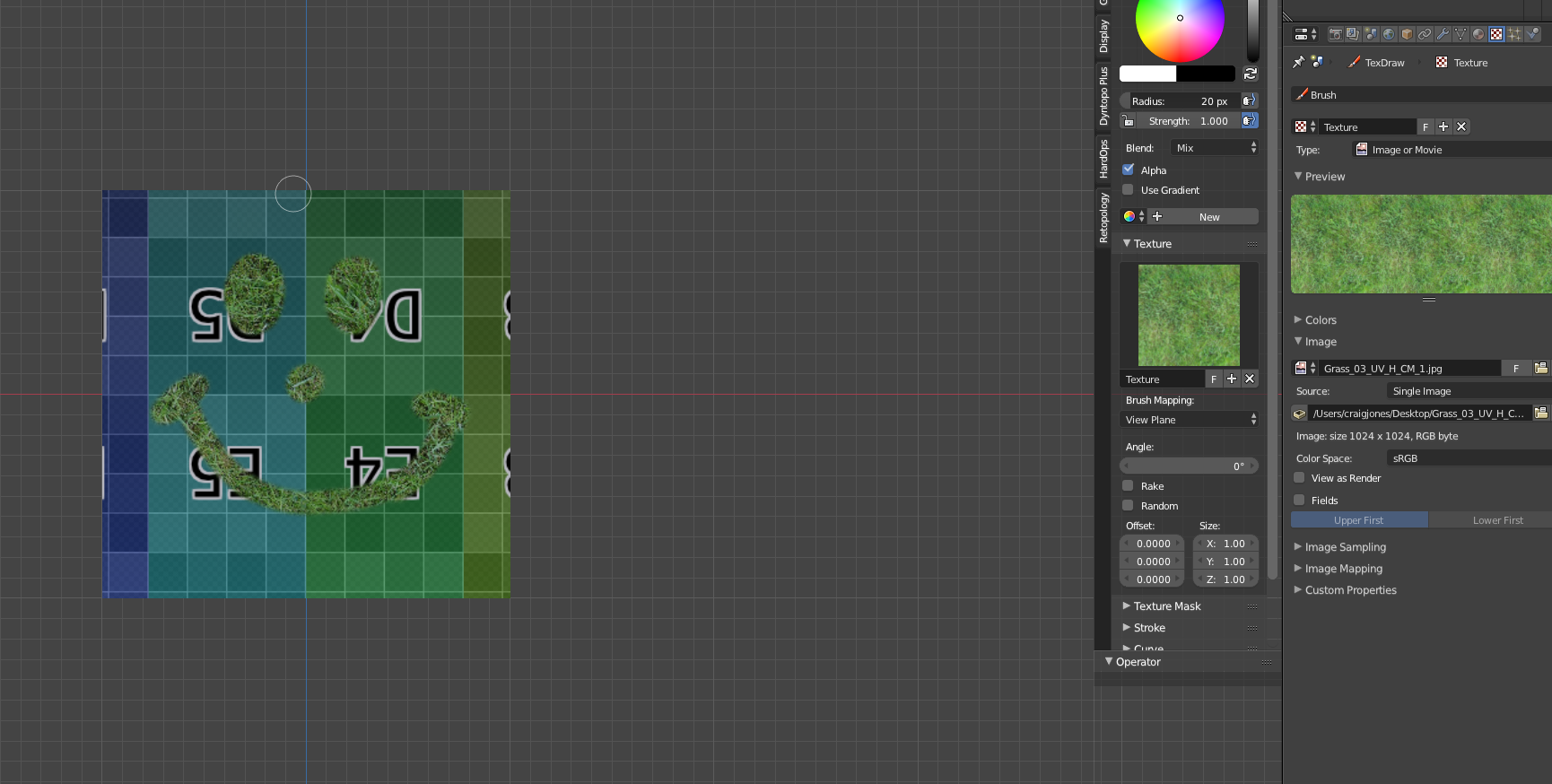
Task: Enable the Random angle checkbox
Action: pos(1129,505)
